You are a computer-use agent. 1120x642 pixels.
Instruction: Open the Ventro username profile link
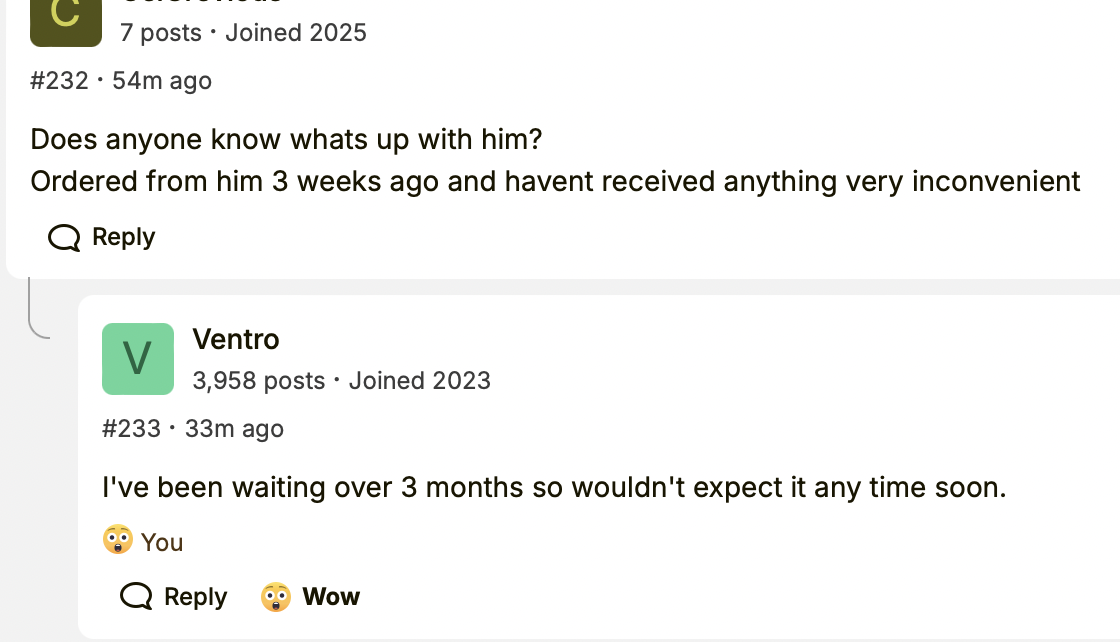click(235, 339)
